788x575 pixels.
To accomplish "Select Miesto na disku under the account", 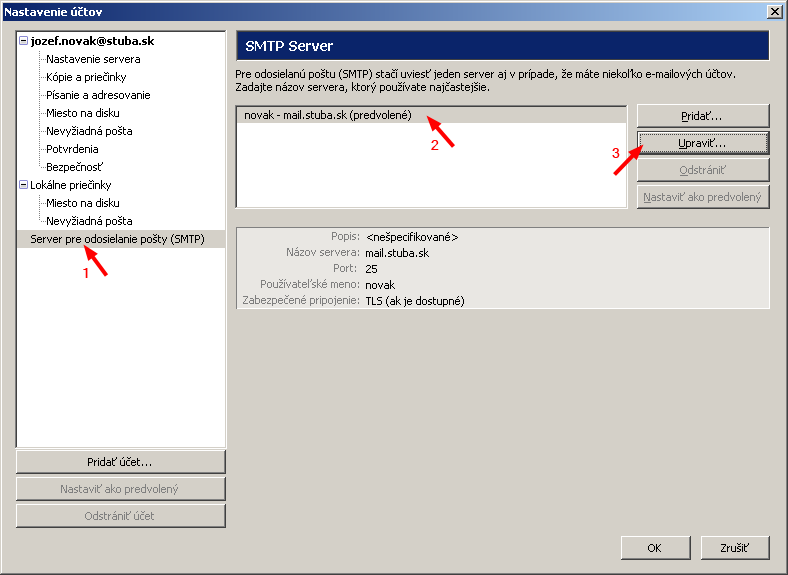I will coord(82,113).
